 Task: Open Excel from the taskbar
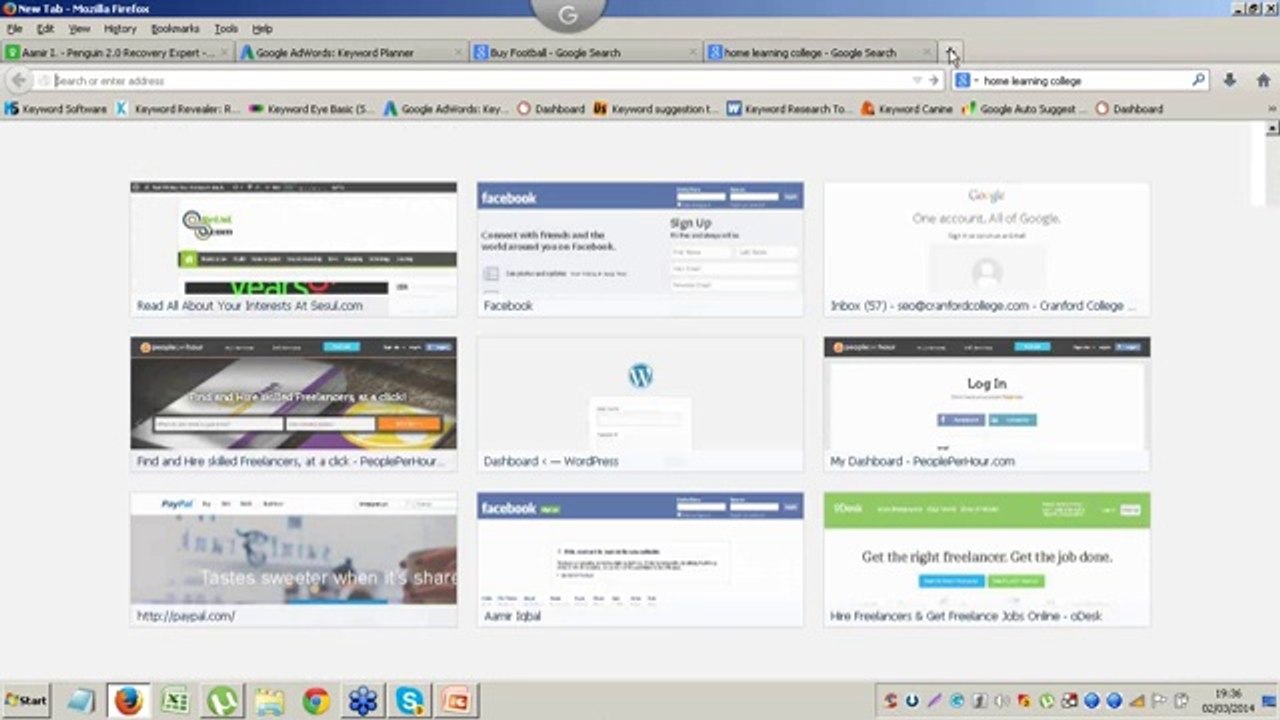pos(175,700)
